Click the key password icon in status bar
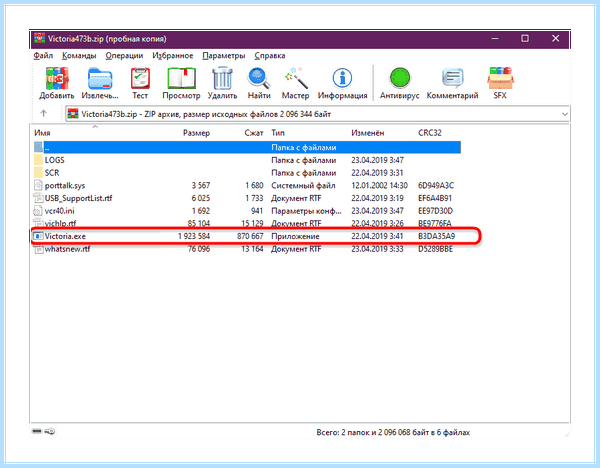 point(50,431)
